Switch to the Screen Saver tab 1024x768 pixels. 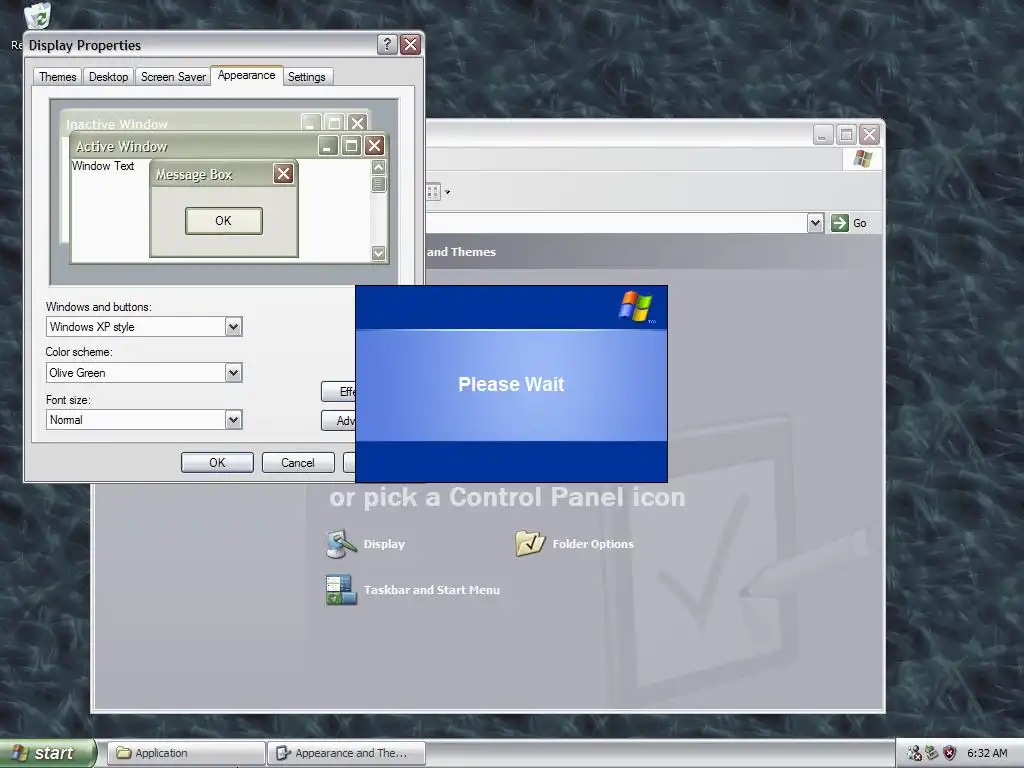[x=173, y=76]
